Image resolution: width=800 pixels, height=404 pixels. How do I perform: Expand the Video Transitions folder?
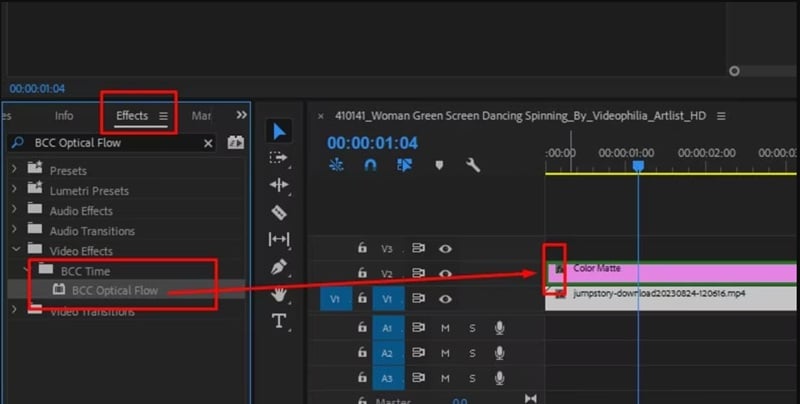click(x=14, y=309)
